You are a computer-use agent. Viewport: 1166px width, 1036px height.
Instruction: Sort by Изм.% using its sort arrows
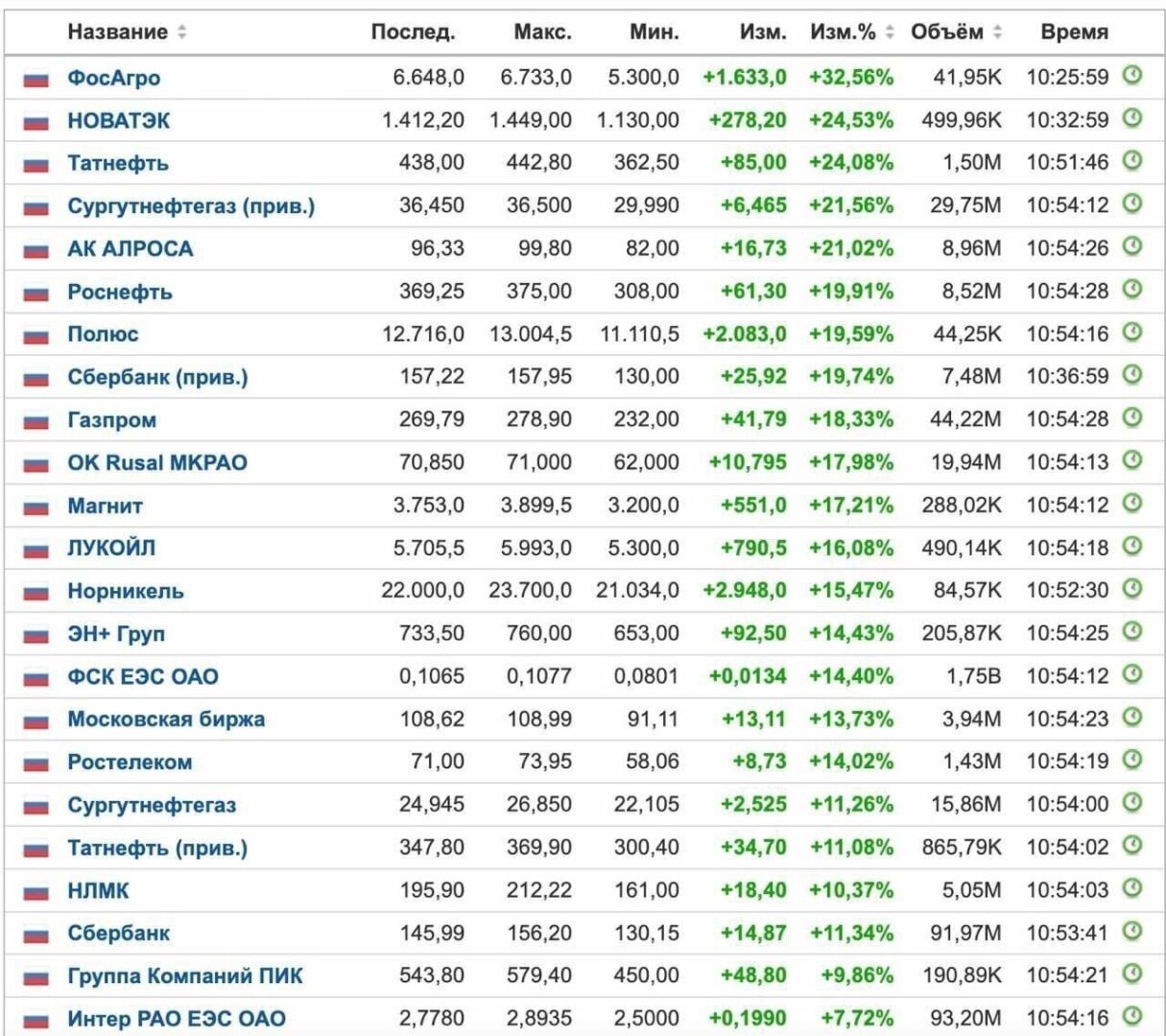[890, 33]
